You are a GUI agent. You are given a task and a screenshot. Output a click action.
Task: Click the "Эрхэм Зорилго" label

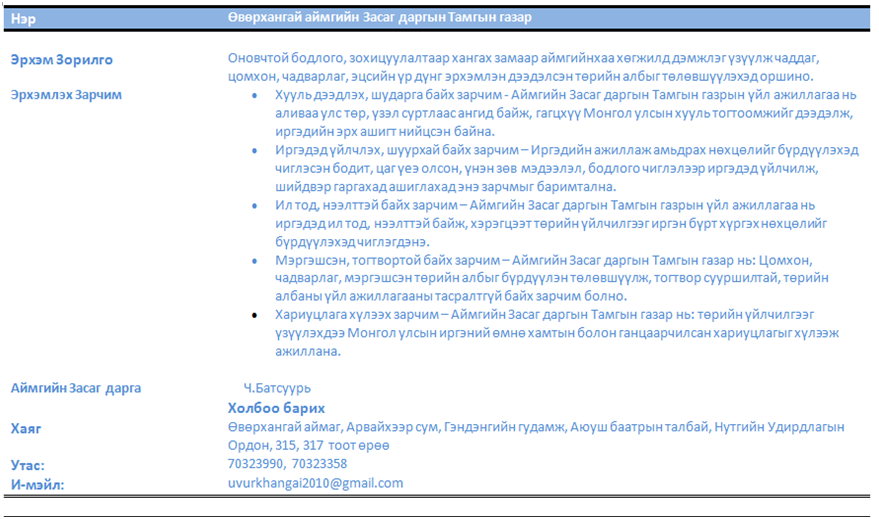61,60
